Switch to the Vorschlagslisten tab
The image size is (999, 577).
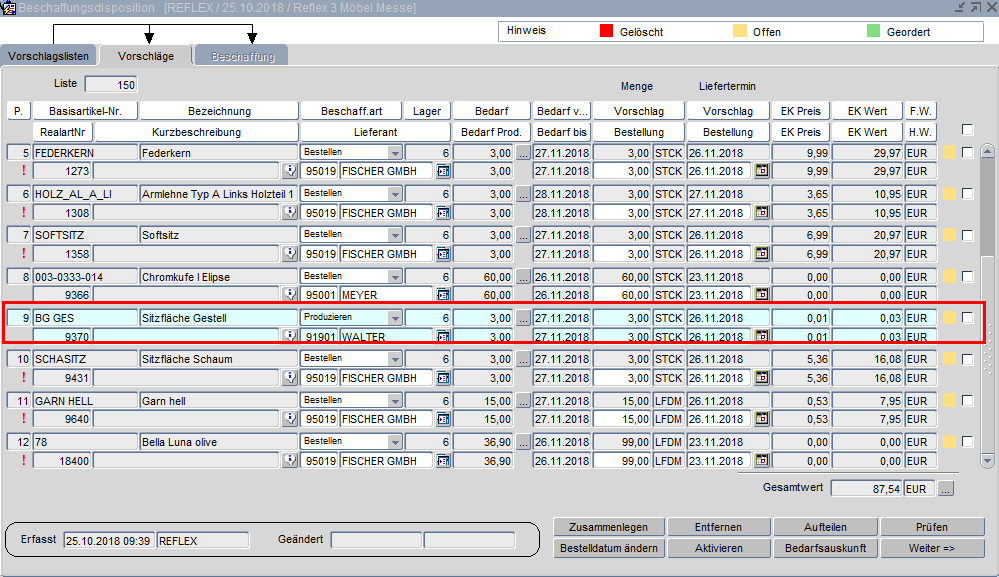[49, 56]
